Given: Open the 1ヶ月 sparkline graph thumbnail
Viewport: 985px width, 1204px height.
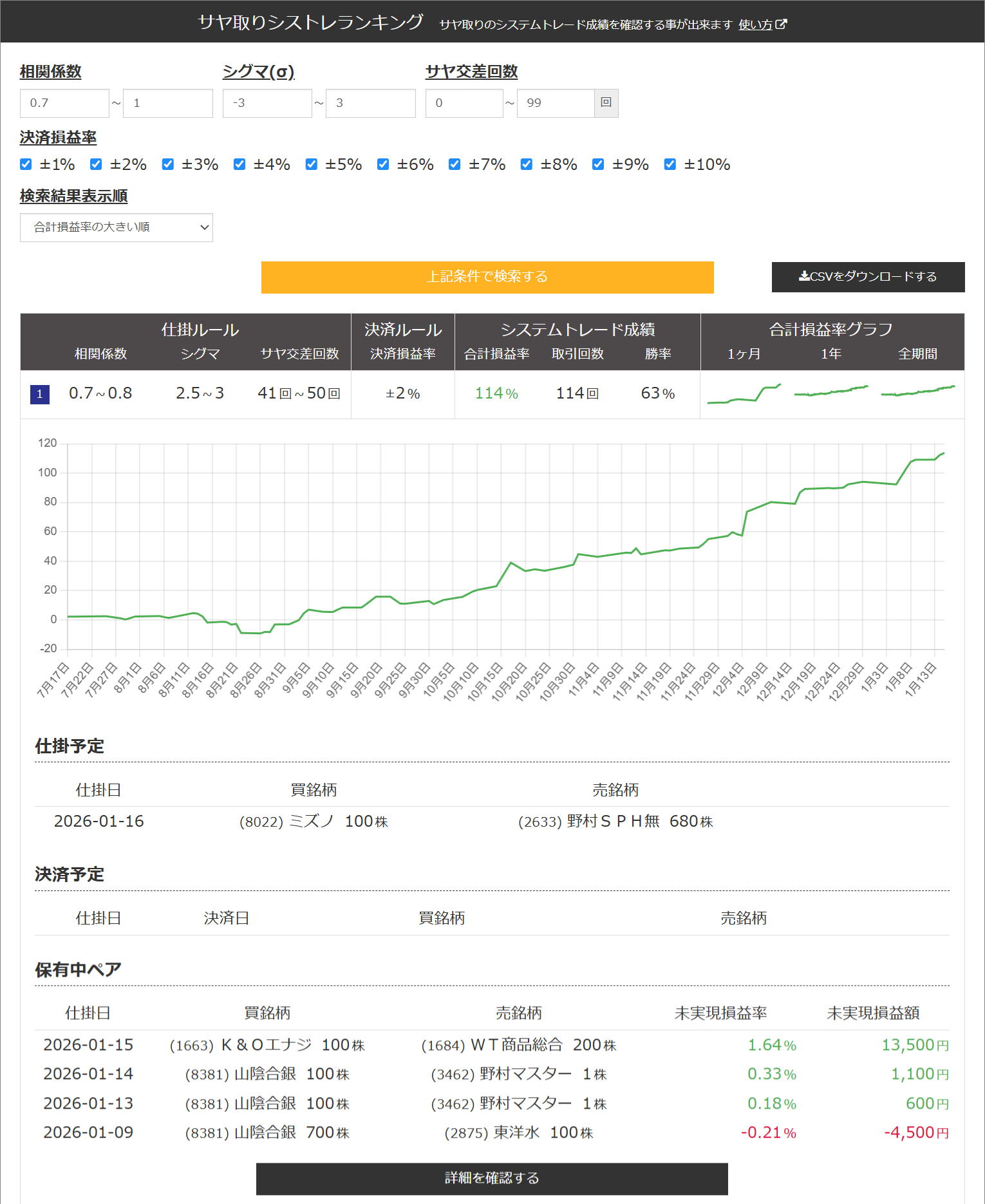Looking at the screenshot, I should pyautogui.click(x=744, y=394).
